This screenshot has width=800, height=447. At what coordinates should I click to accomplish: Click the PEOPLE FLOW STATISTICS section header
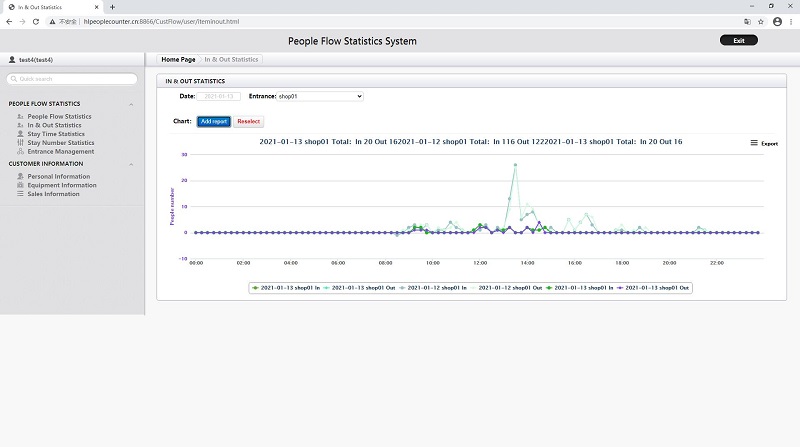[x=44, y=104]
